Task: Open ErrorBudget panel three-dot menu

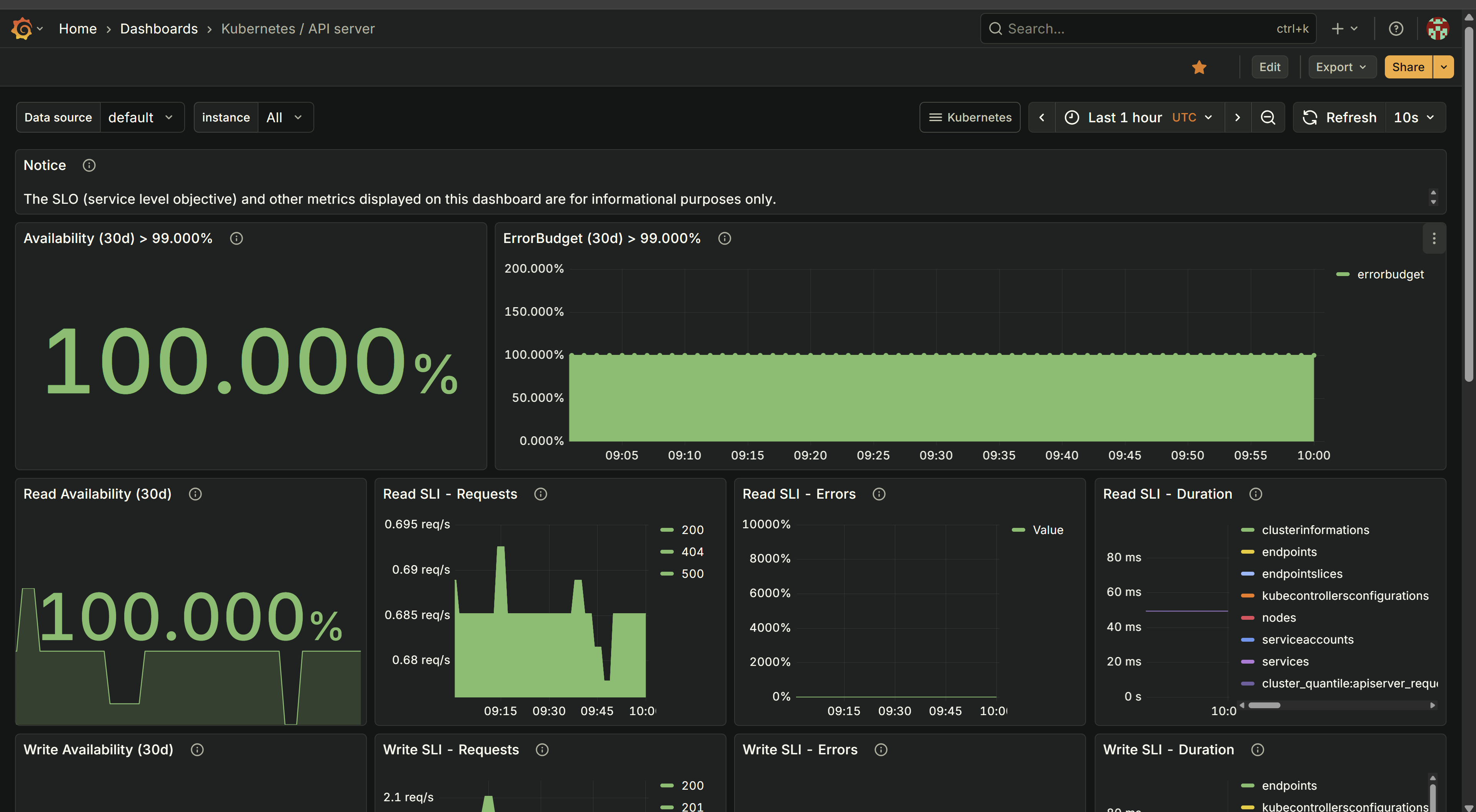Action: (1434, 239)
